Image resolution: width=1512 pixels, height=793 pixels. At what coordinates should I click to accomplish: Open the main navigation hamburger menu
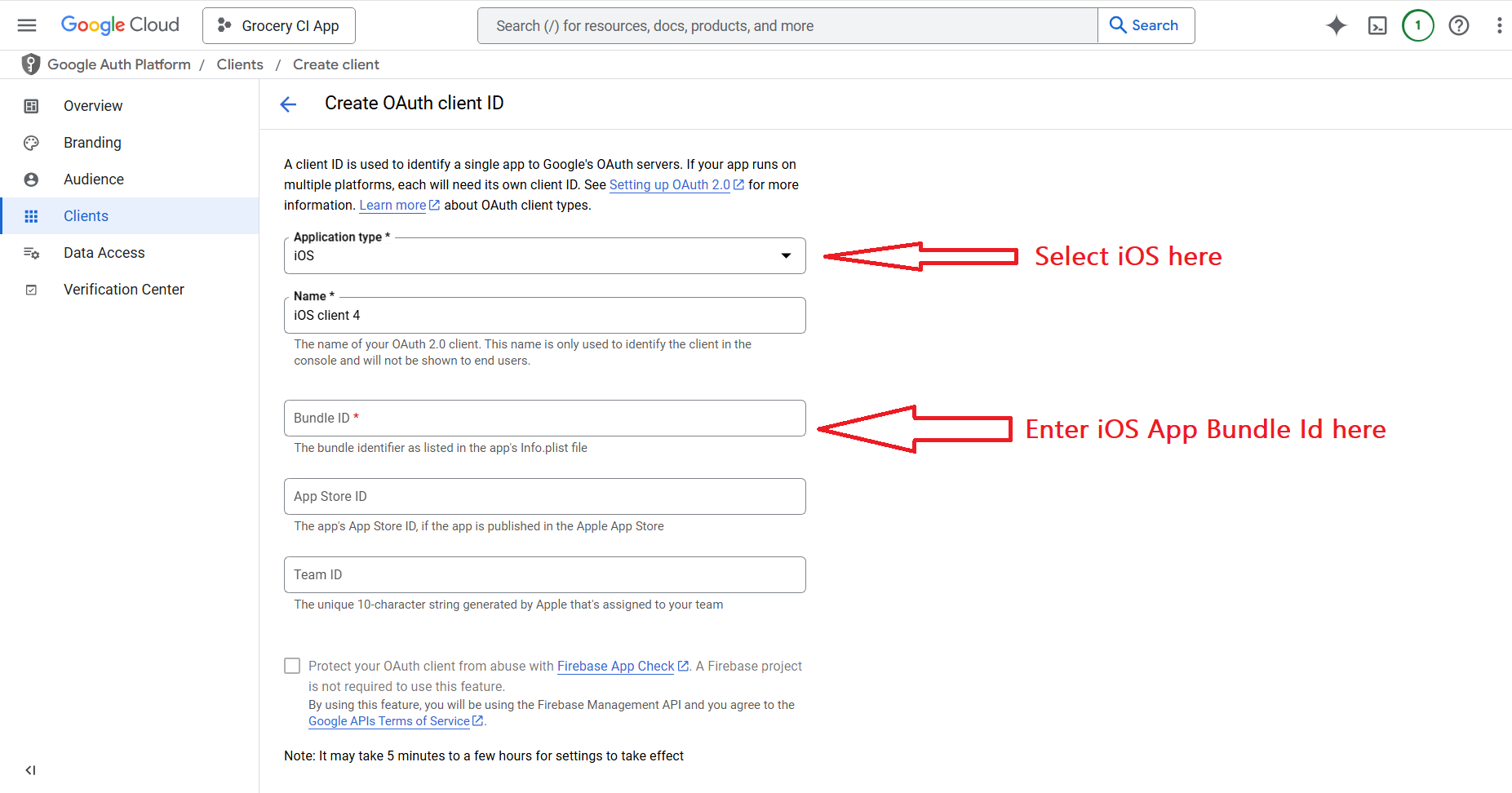(27, 25)
